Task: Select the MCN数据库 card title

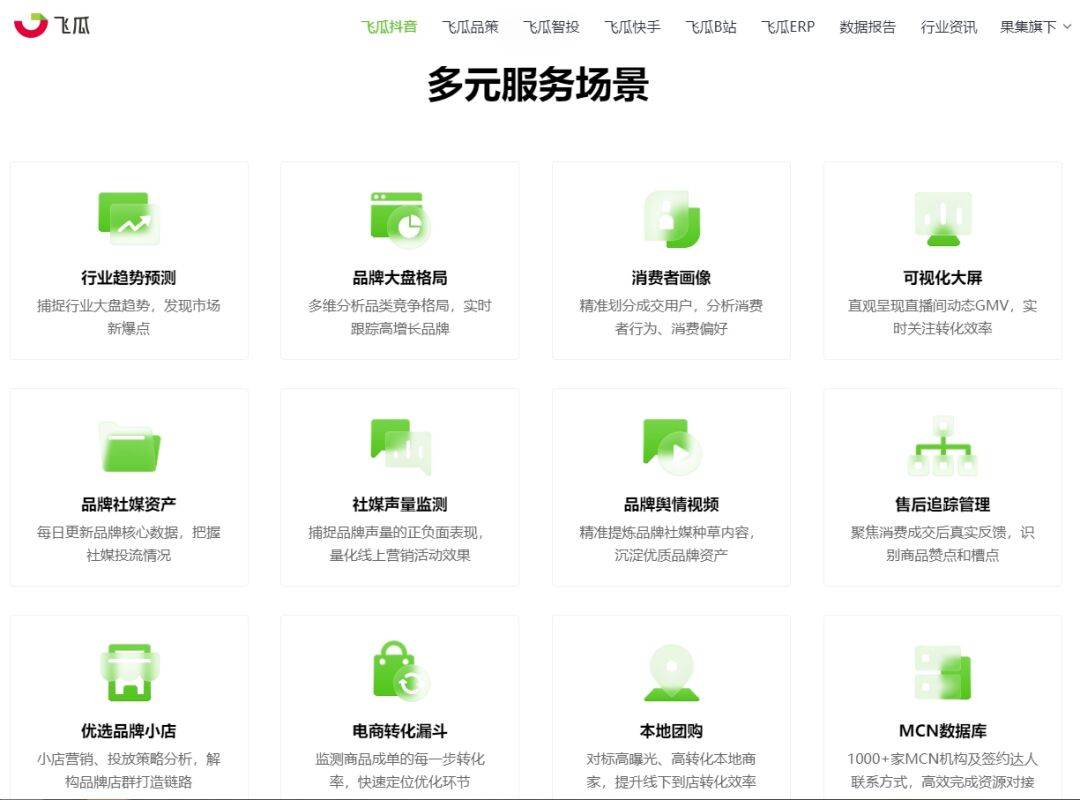Action: click(x=943, y=731)
